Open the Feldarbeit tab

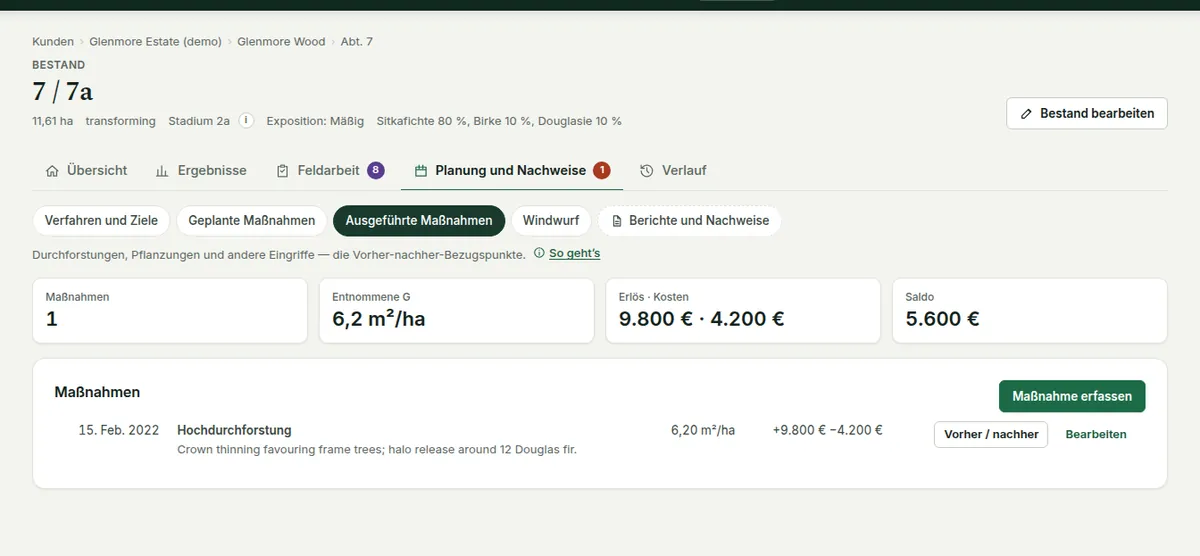tap(329, 171)
